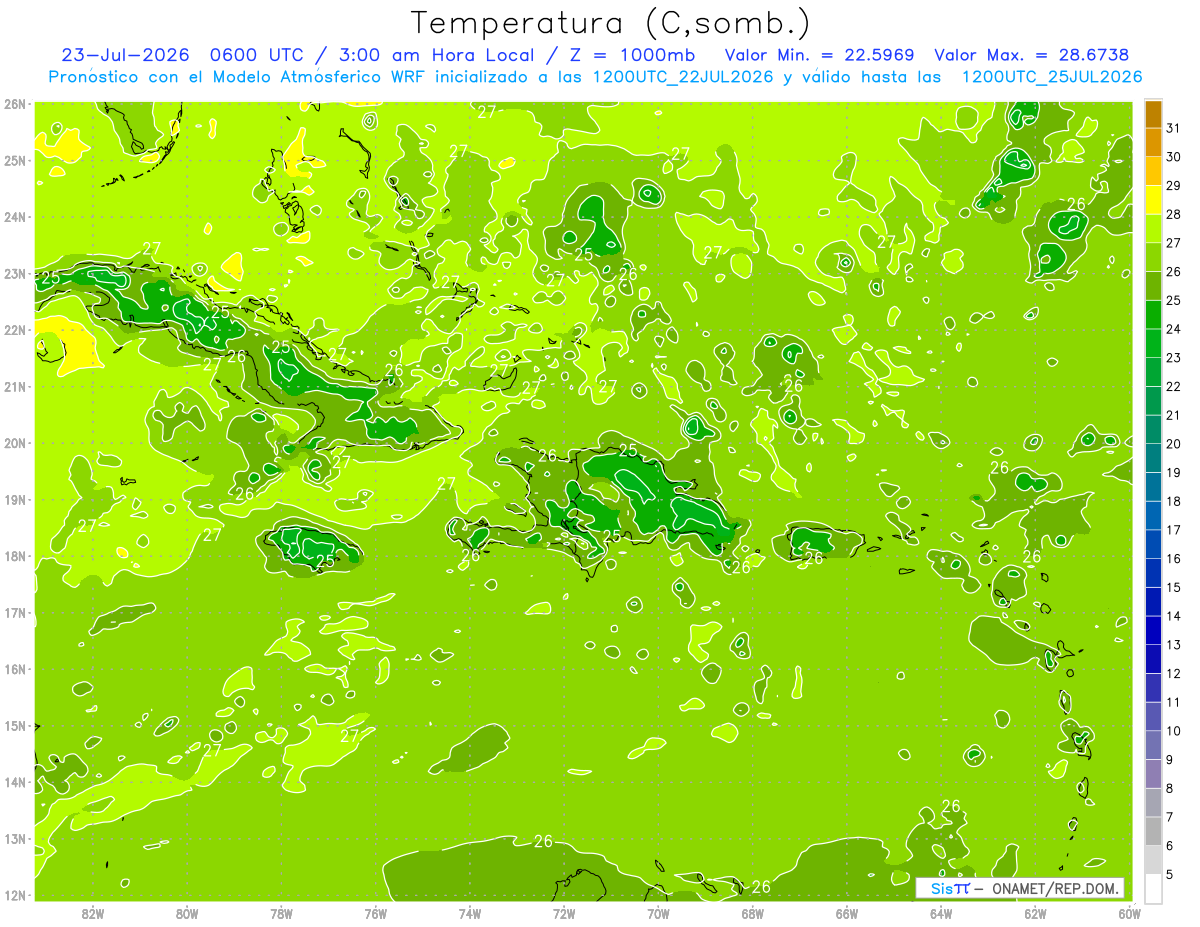
Task: Select the date text "23-Jul-2026"
Action: click(x=123, y=55)
